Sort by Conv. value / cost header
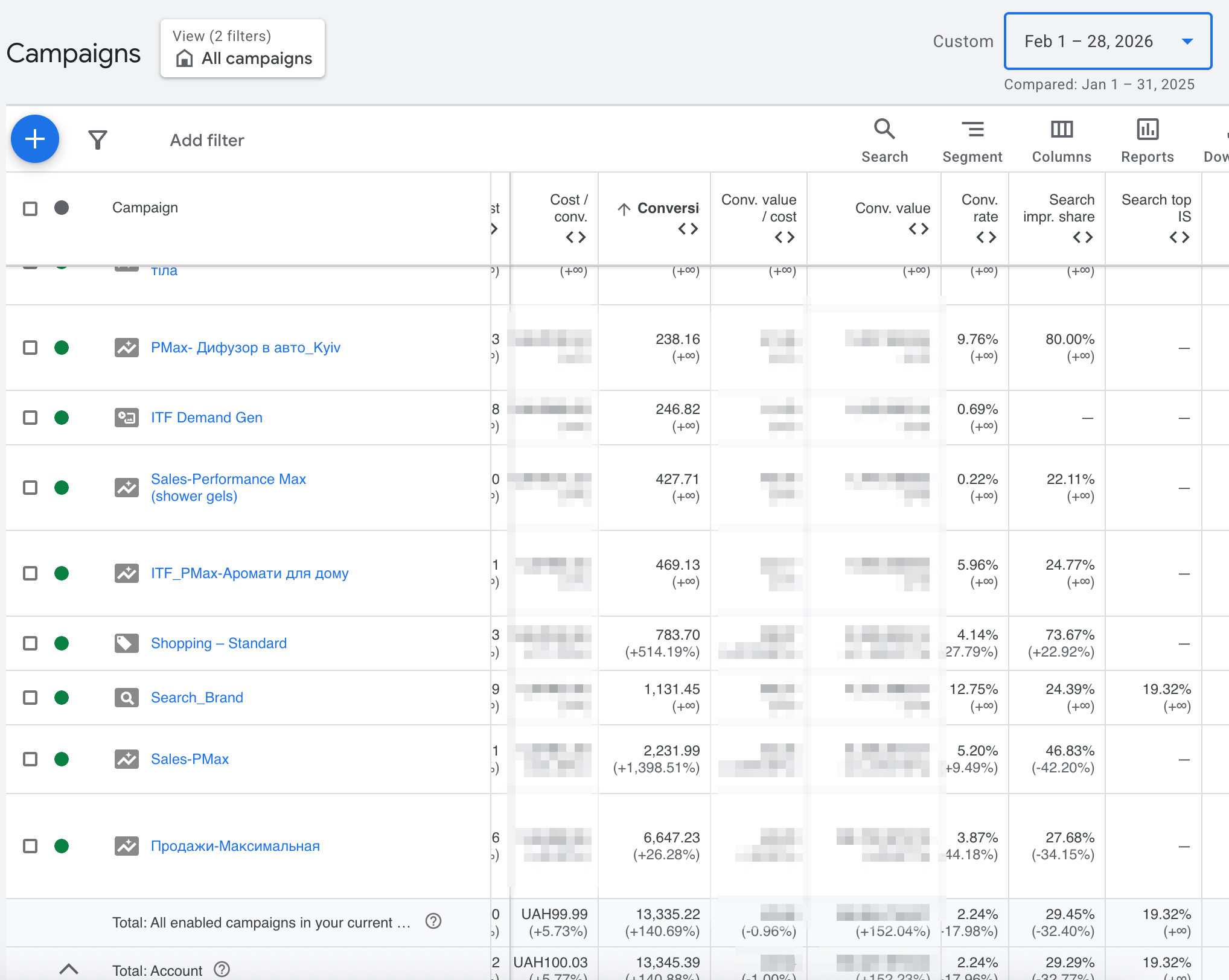 tap(759, 208)
